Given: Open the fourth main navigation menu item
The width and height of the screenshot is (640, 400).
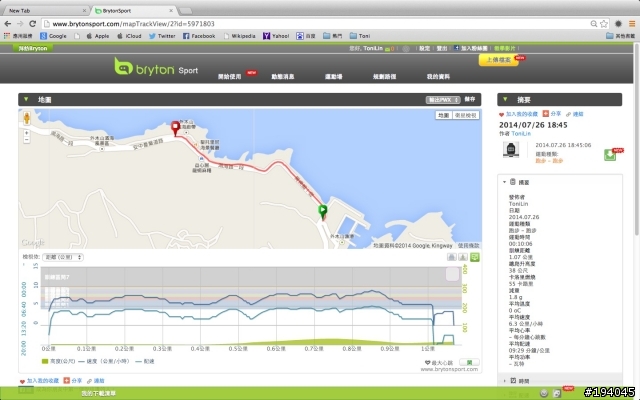Looking at the screenshot, I should [x=384, y=76].
